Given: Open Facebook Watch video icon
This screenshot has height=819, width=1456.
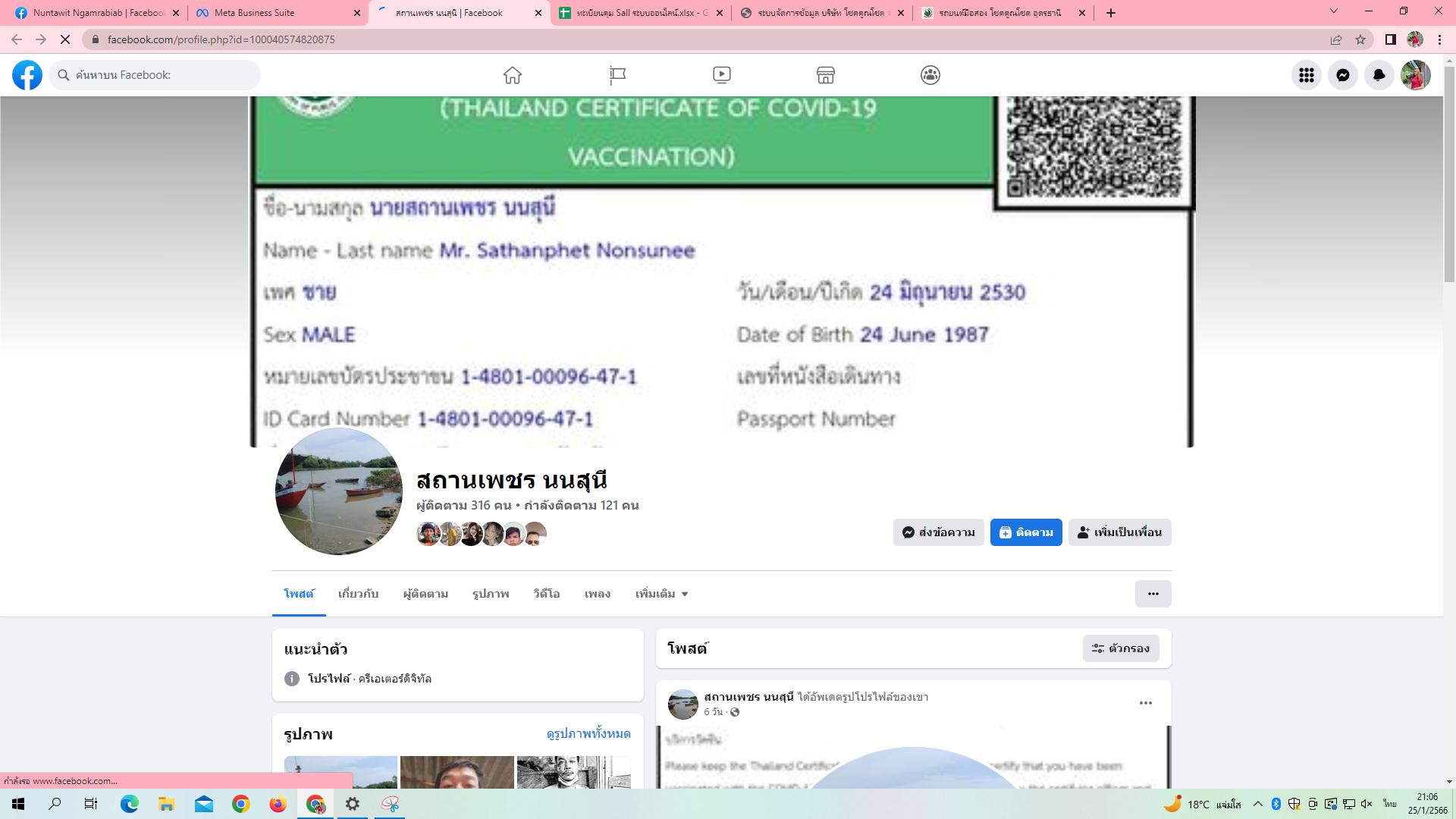Looking at the screenshot, I should pyautogui.click(x=721, y=75).
